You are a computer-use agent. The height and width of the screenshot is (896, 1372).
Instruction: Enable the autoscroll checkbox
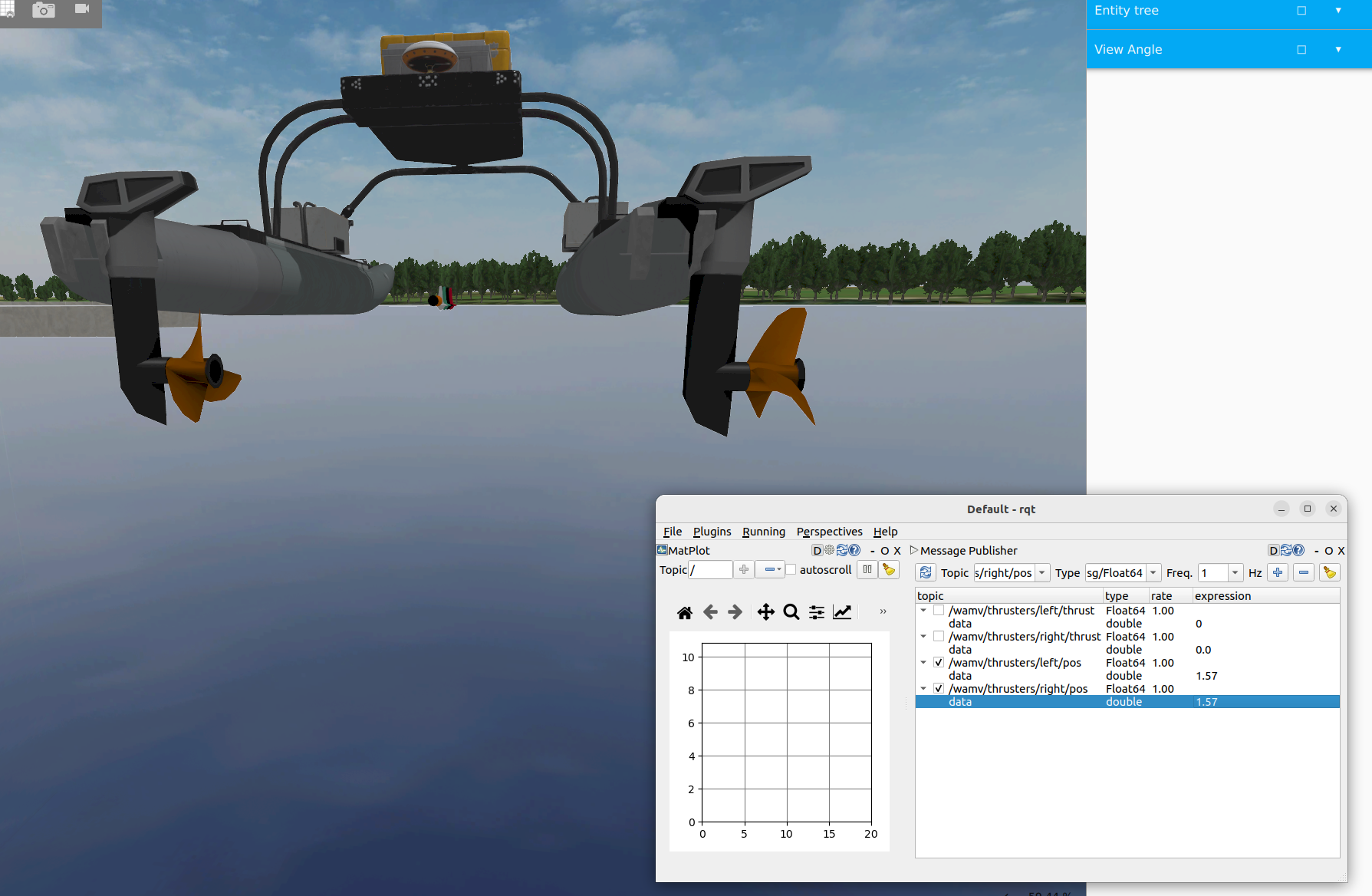[791, 570]
